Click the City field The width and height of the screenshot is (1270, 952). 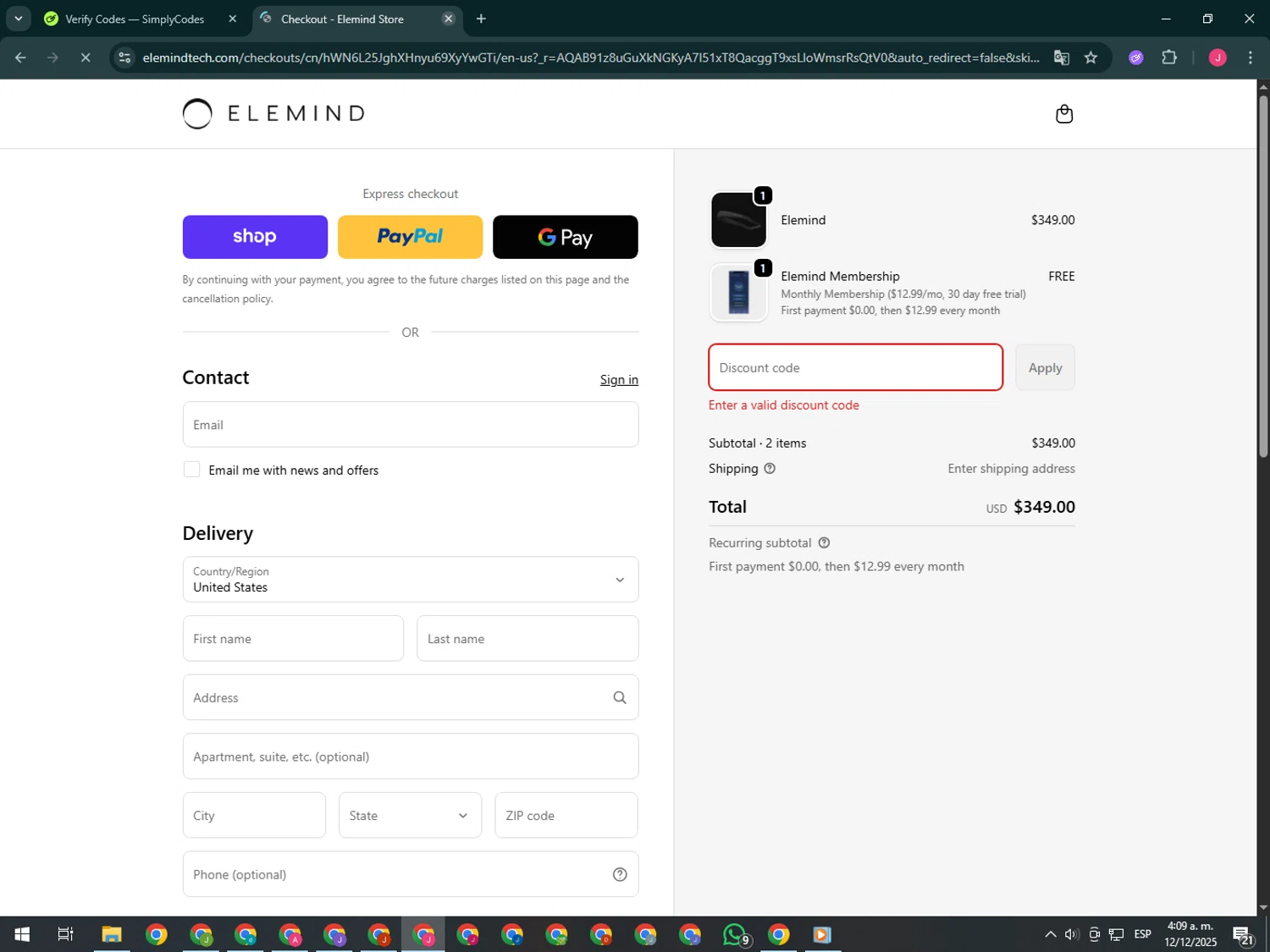pyautogui.click(x=254, y=816)
